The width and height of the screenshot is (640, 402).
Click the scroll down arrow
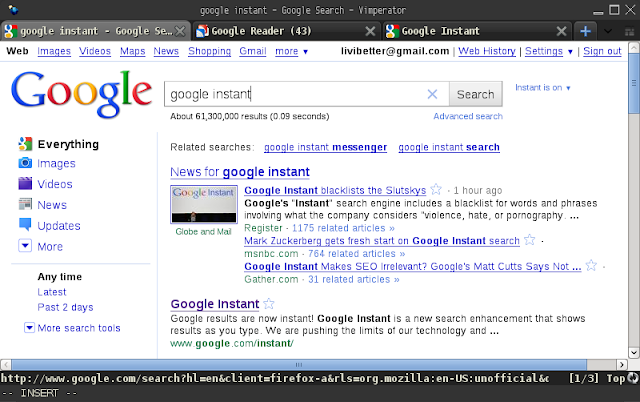(x=634, y=353)
